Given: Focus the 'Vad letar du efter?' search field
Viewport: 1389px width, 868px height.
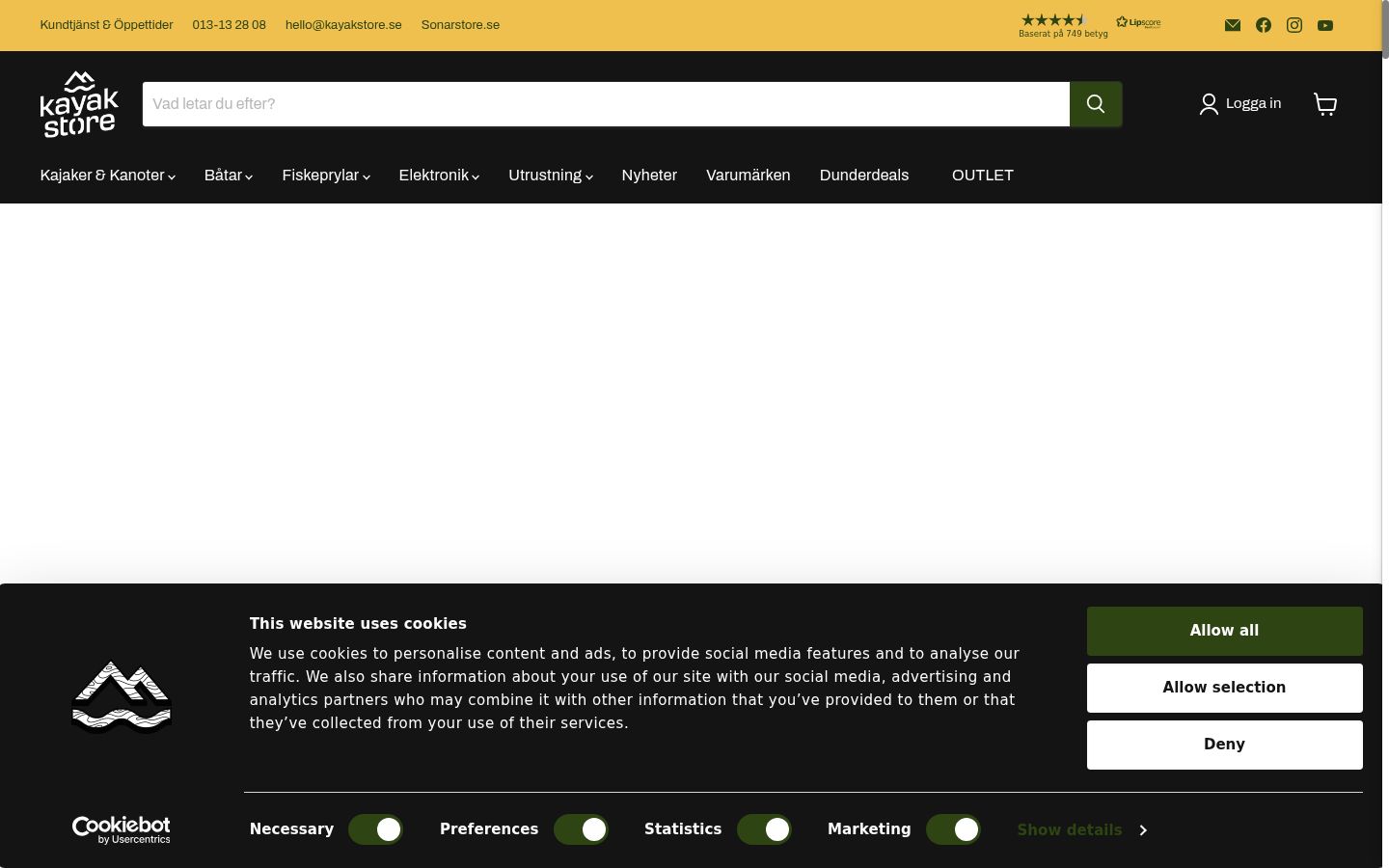Looking at the screenshot, I should pyautogui.click(x=606, y=104).
